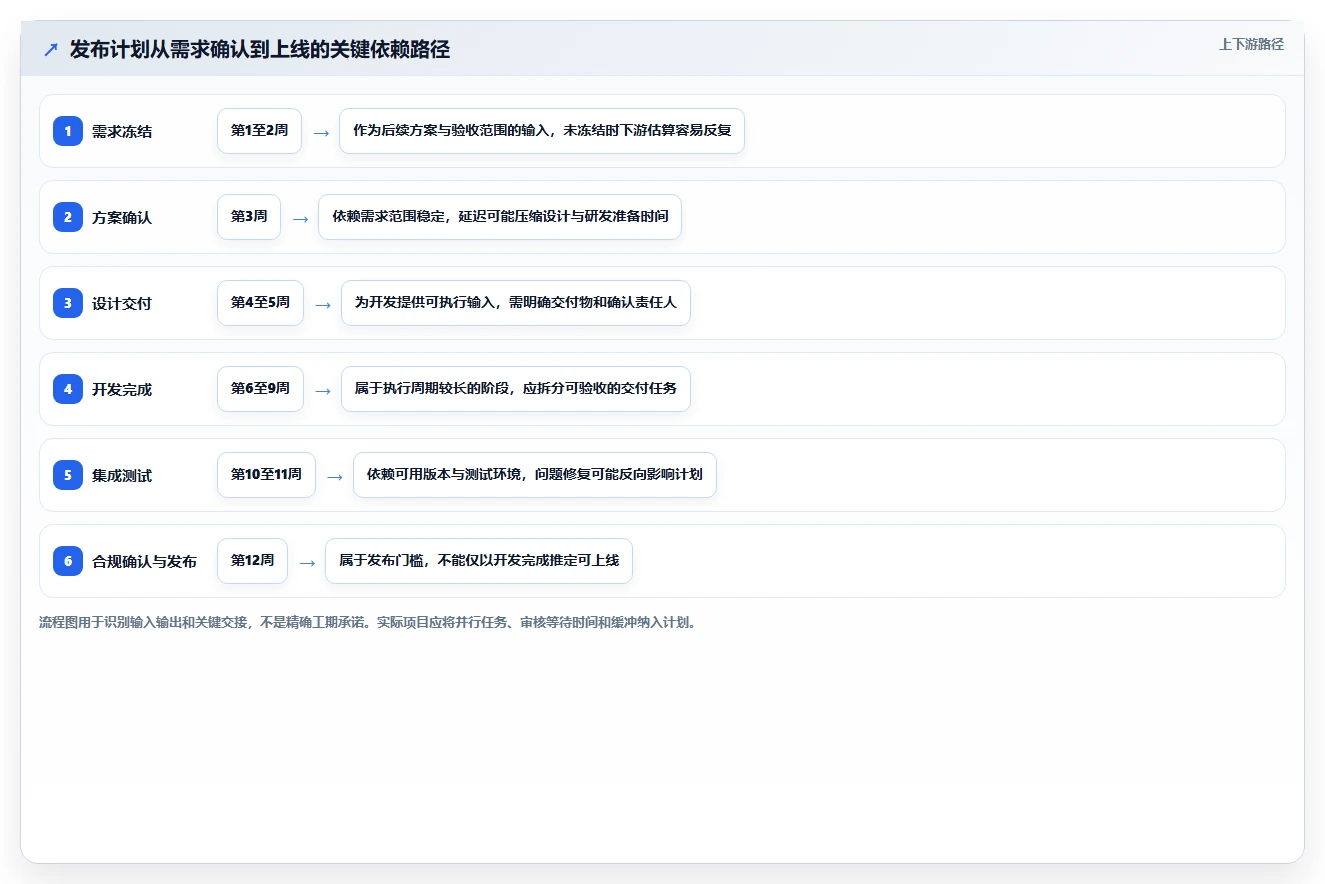Select the 第6至9周 week chip
The image size is (1325, 884).
click(260, 389)
